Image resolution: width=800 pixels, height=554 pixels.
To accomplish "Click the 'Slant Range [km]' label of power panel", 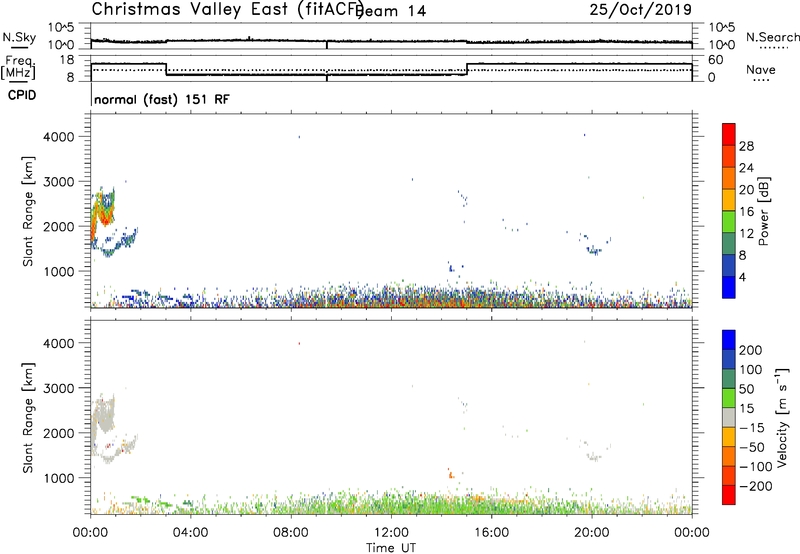I will pyautogui.click(x=28, y=211).
